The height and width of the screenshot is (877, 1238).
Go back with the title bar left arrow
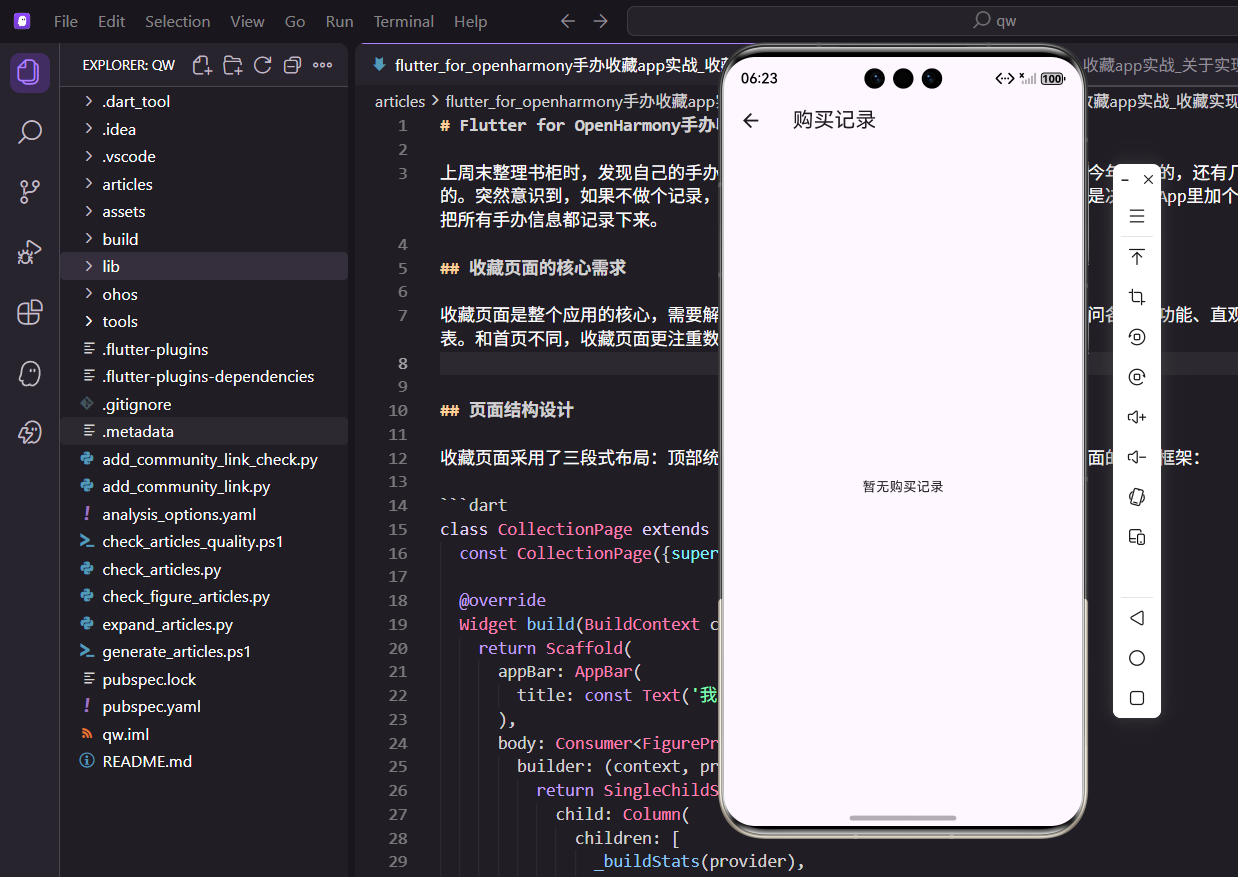568,21
